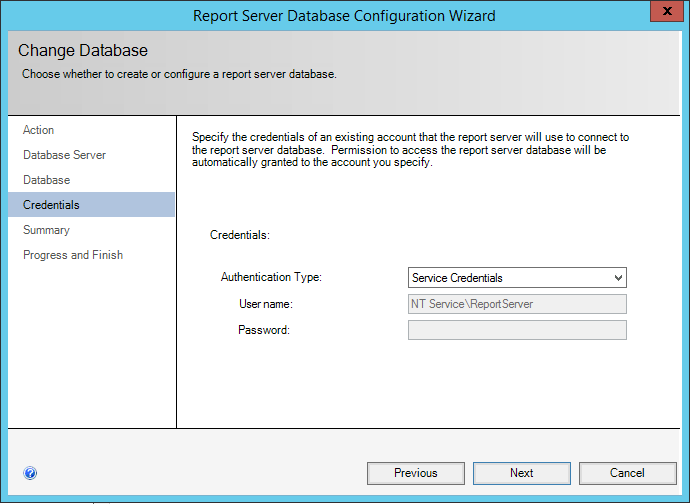Image resolution: width=690 pixels, height=504 pixels.
Task: Click the Change Database heading
Action: 83,51
